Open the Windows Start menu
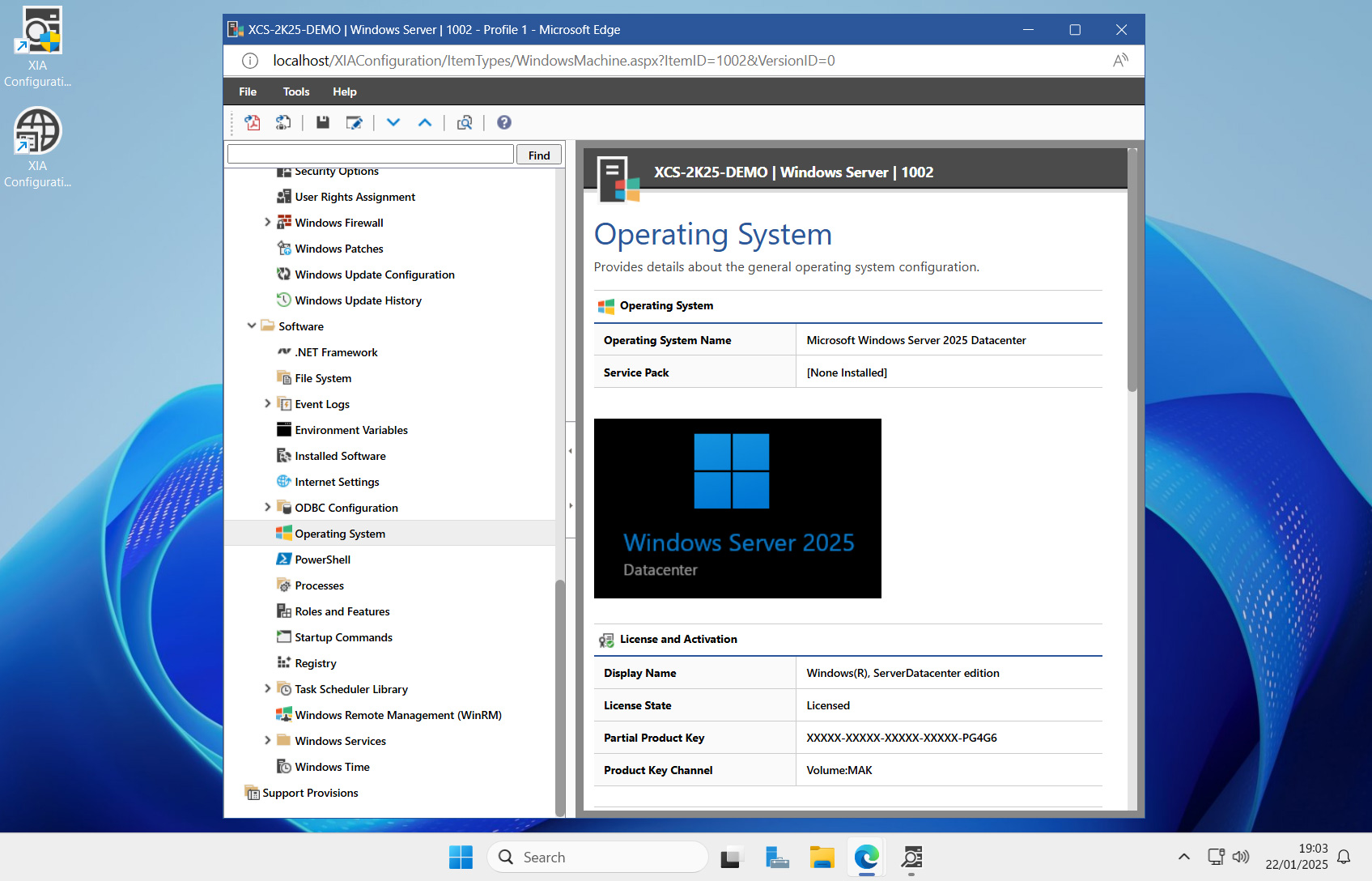The width and height of the screenshot is (1372, 881). click(x=461, y=857)
